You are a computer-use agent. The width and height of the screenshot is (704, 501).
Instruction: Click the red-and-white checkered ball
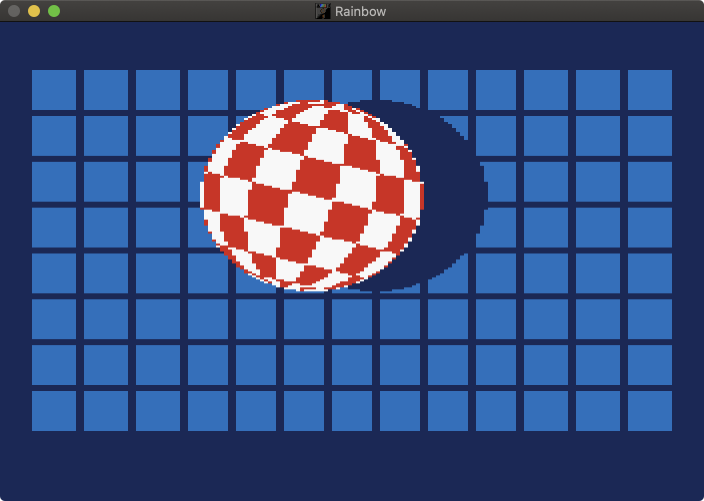(x=312, y=196)
